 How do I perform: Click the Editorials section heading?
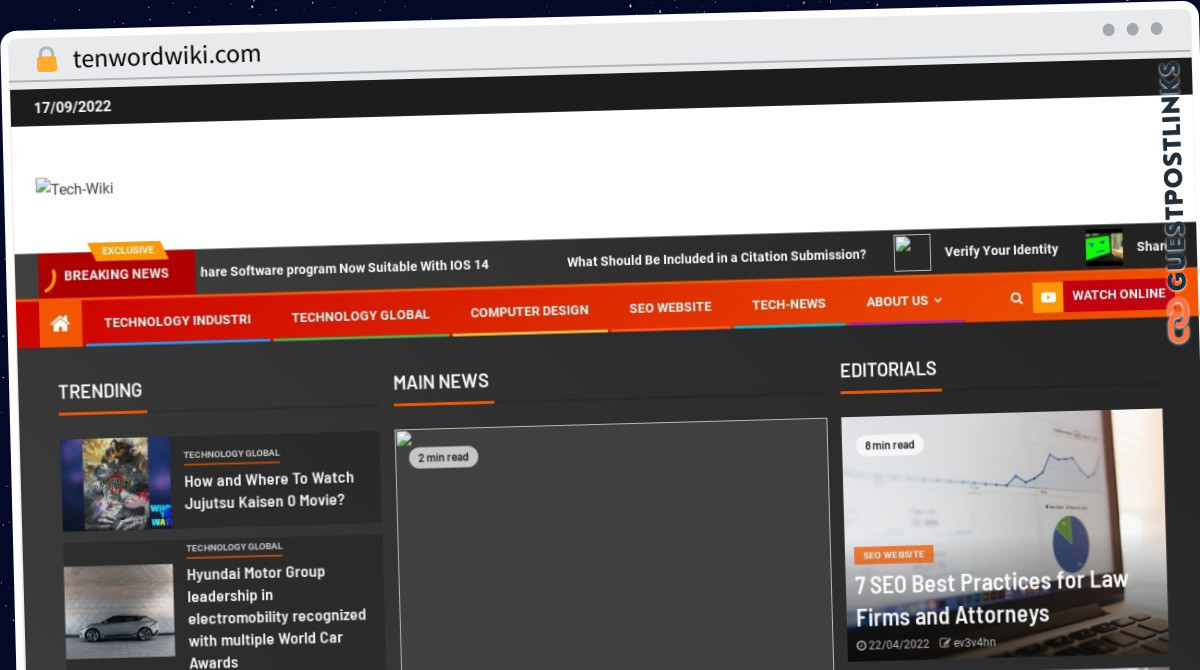click(888, 370)
